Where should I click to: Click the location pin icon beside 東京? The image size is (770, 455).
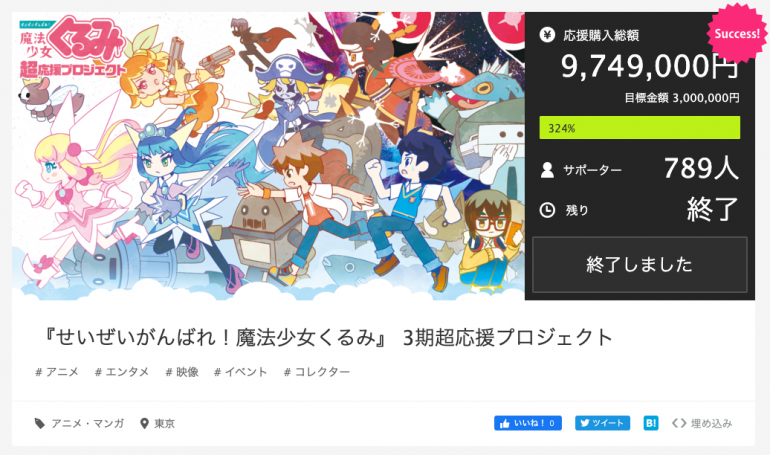[144, 423]
